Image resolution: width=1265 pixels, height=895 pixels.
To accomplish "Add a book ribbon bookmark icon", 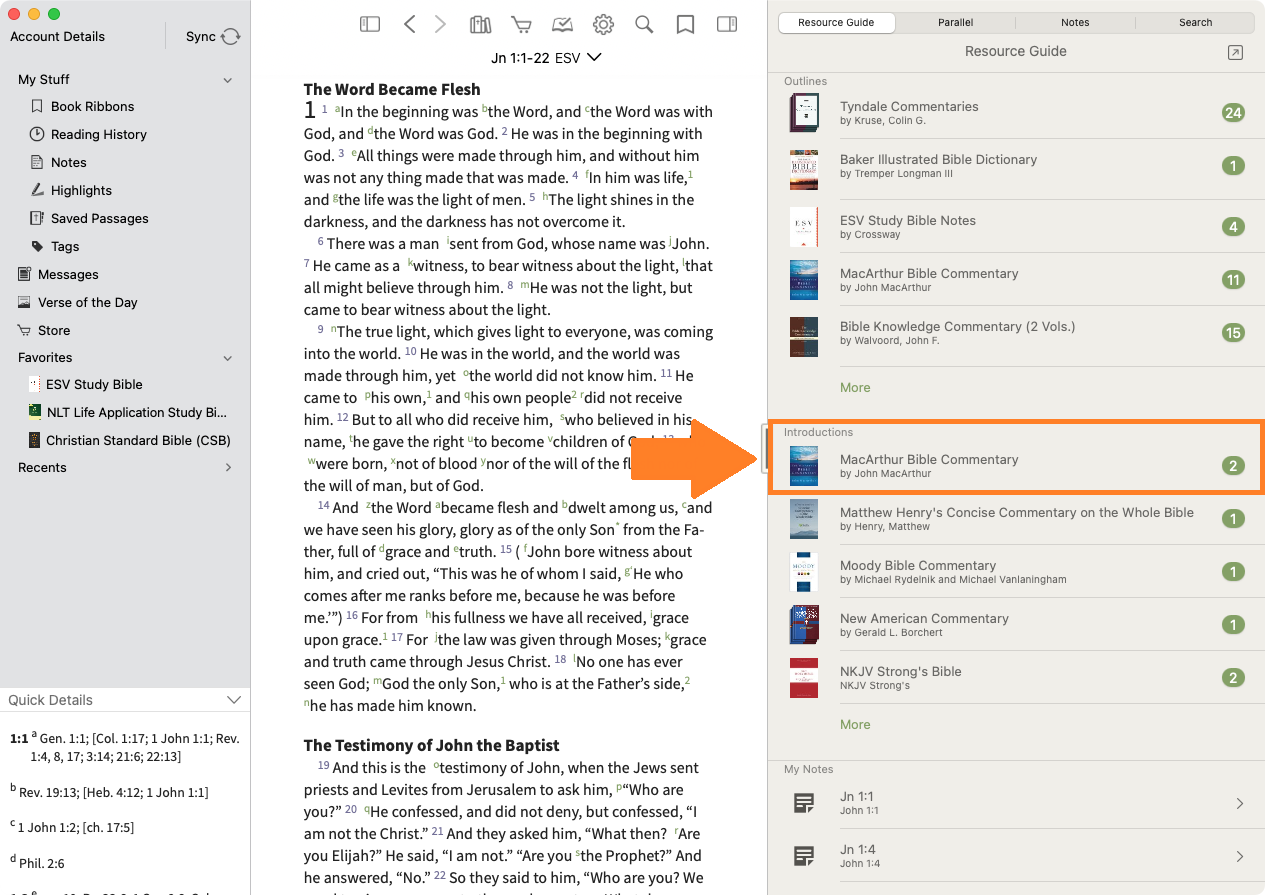I will point(685,25).
